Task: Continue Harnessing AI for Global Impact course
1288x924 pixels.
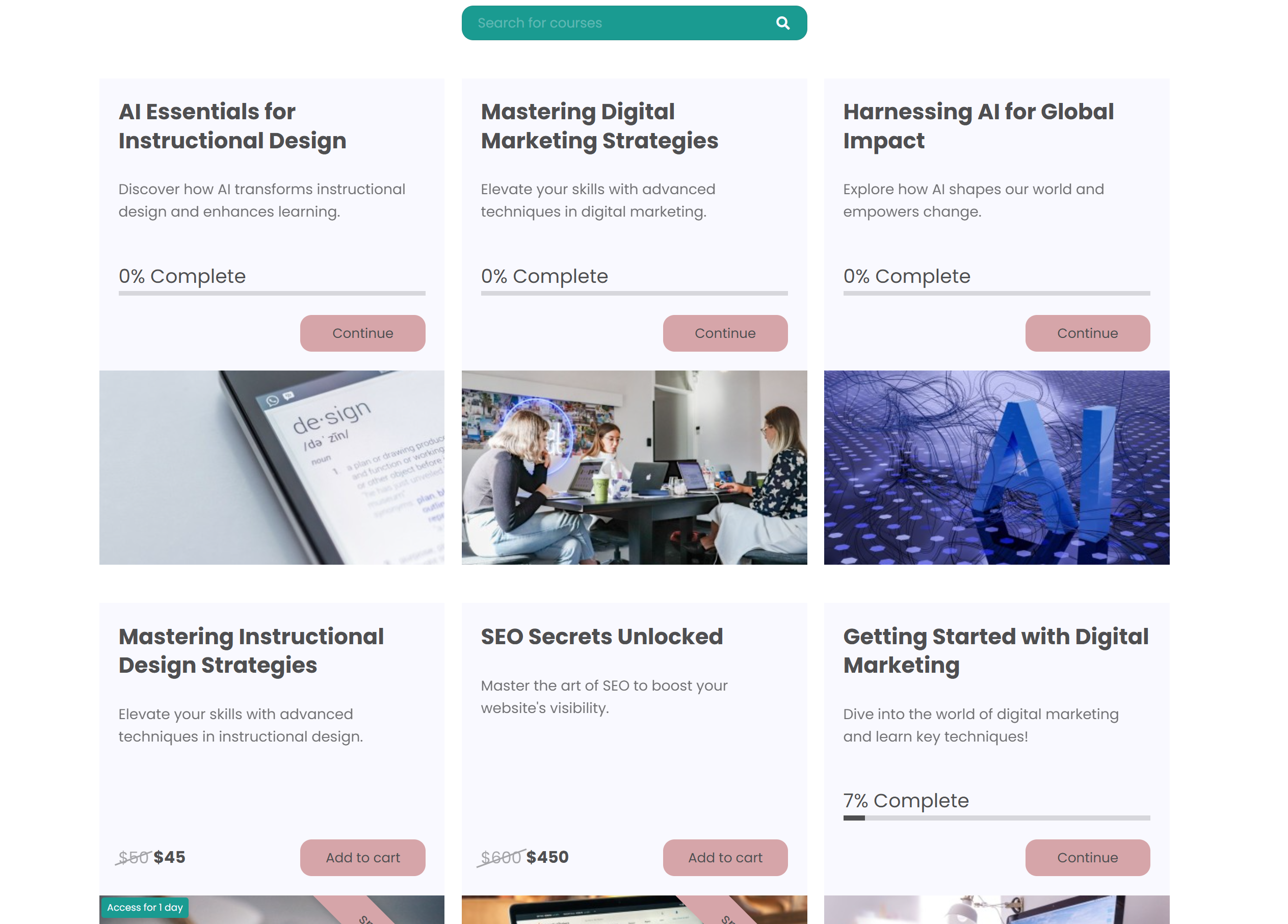Action: click(1087, 333)
